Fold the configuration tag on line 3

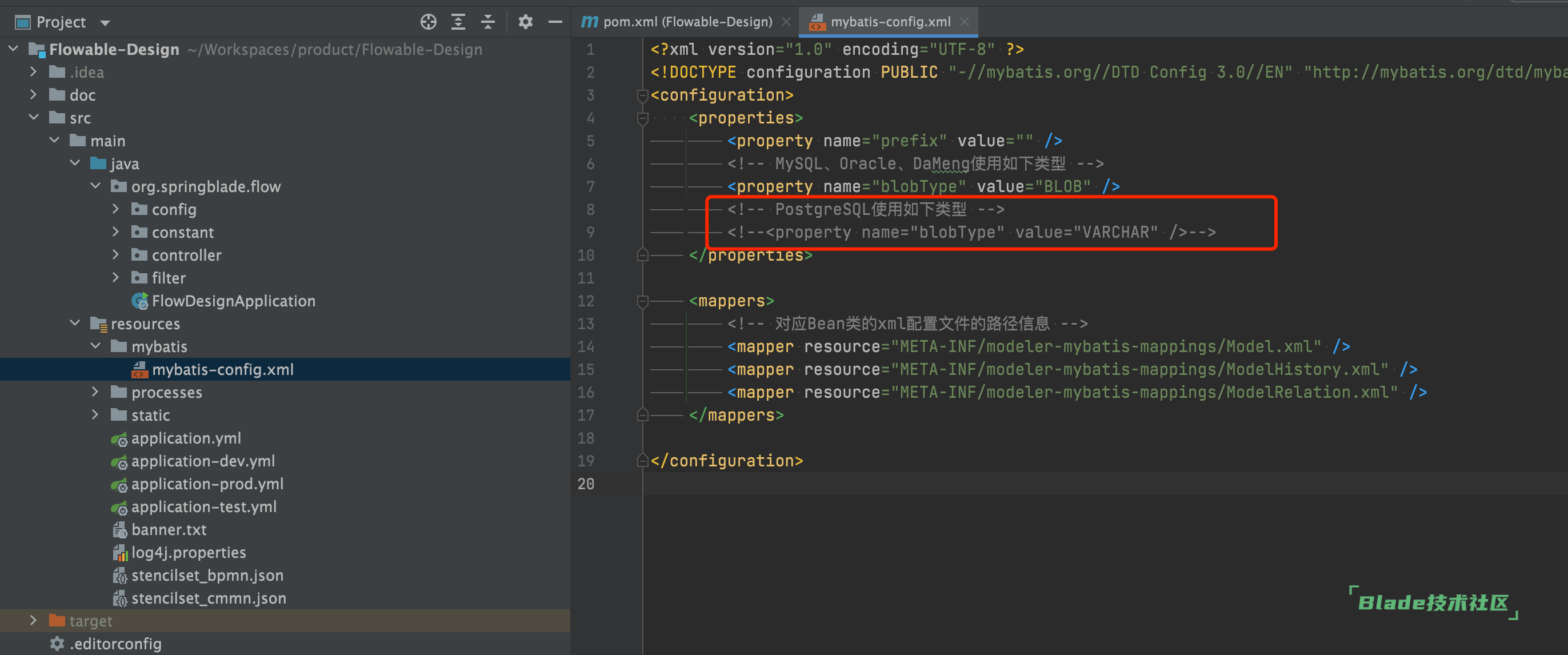pyautogui.click(x=642, y=95)
